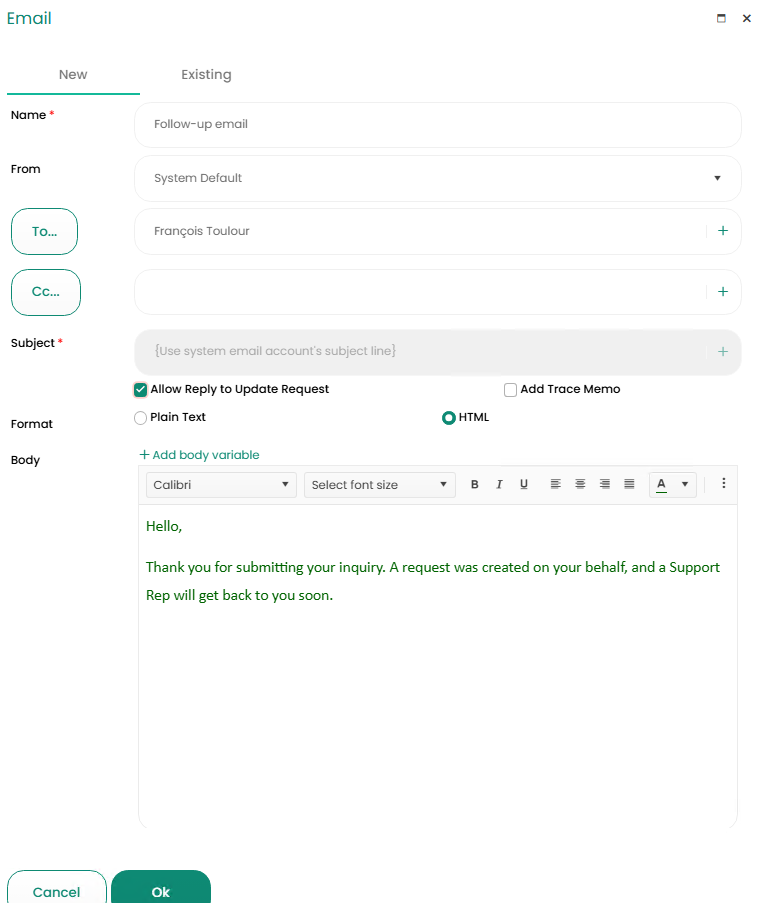764x904 pixels.
Task: Open the Select font size dropdown
Action: pos(379,485)
